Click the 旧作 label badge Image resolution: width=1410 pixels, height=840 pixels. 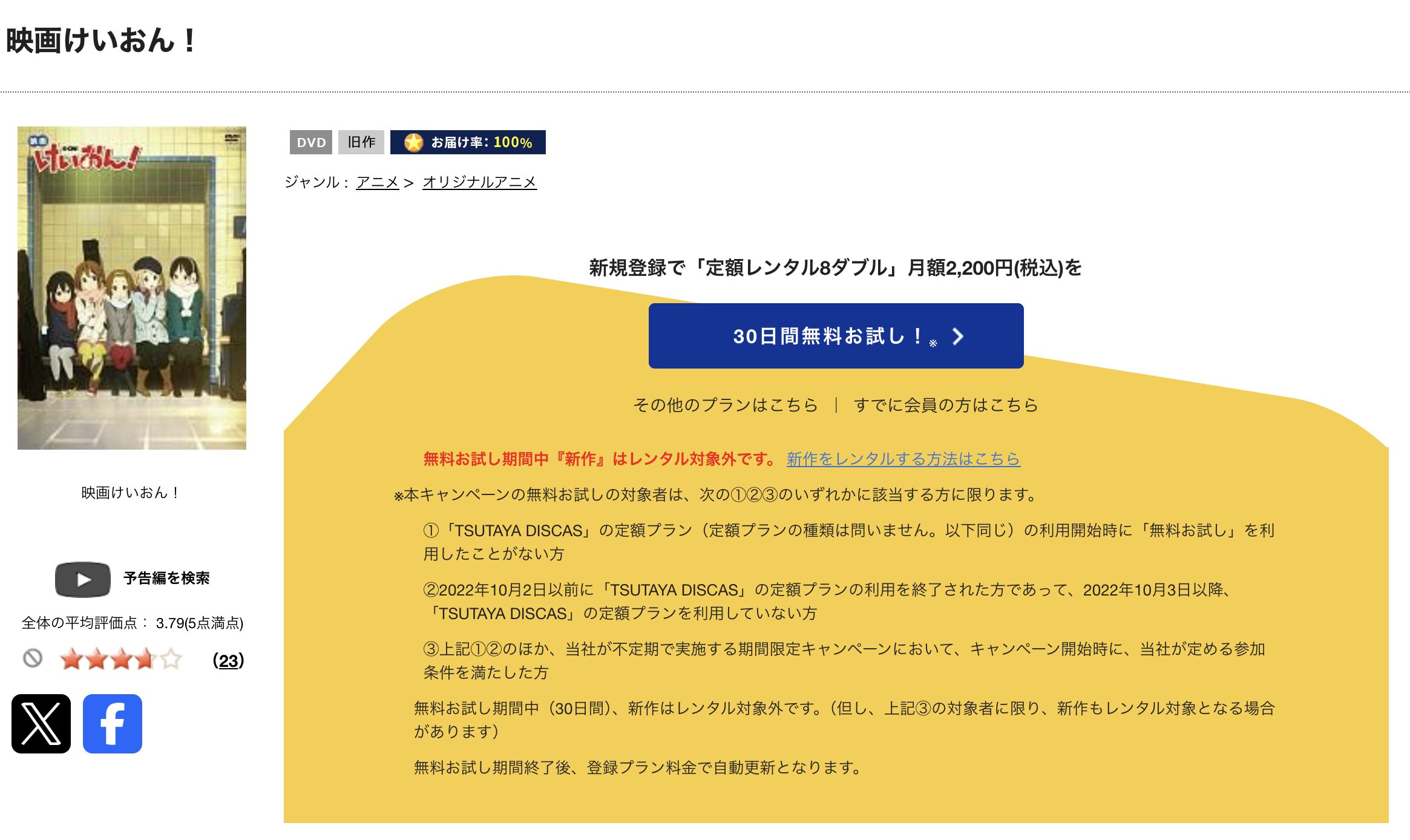(361, 141)
